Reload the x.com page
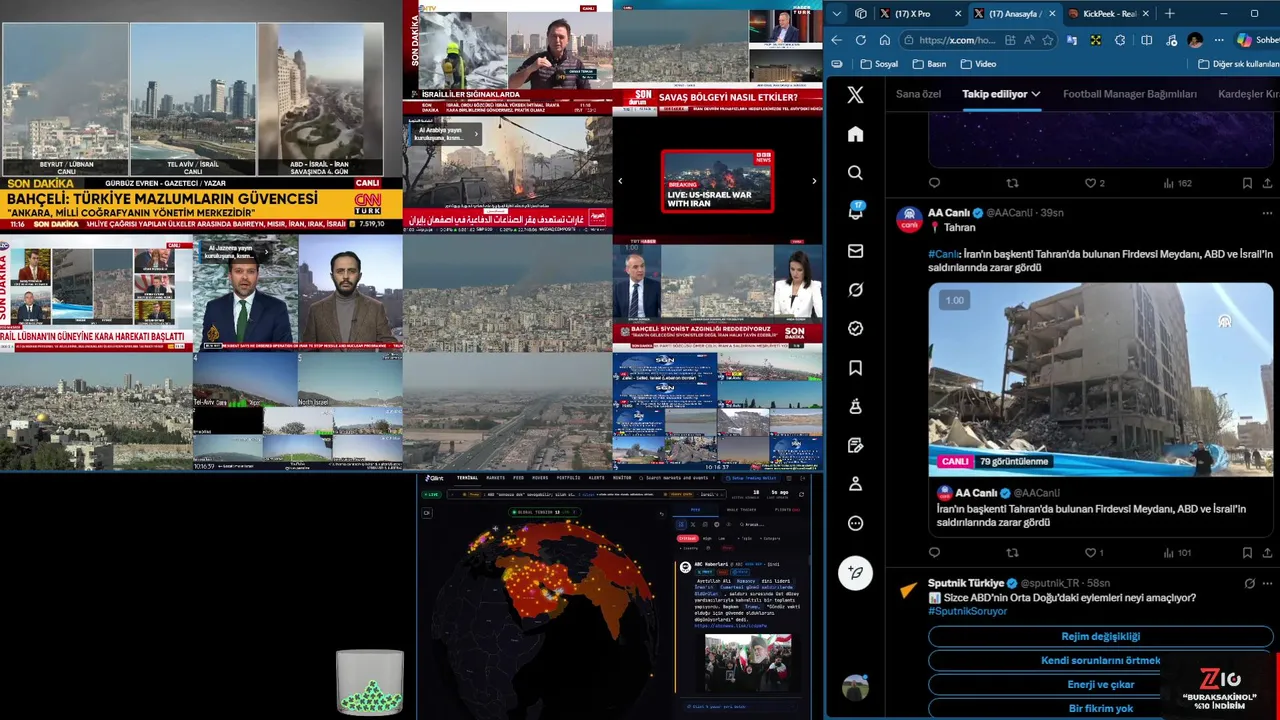This screenshot has width=1280, height=720. 861,40
